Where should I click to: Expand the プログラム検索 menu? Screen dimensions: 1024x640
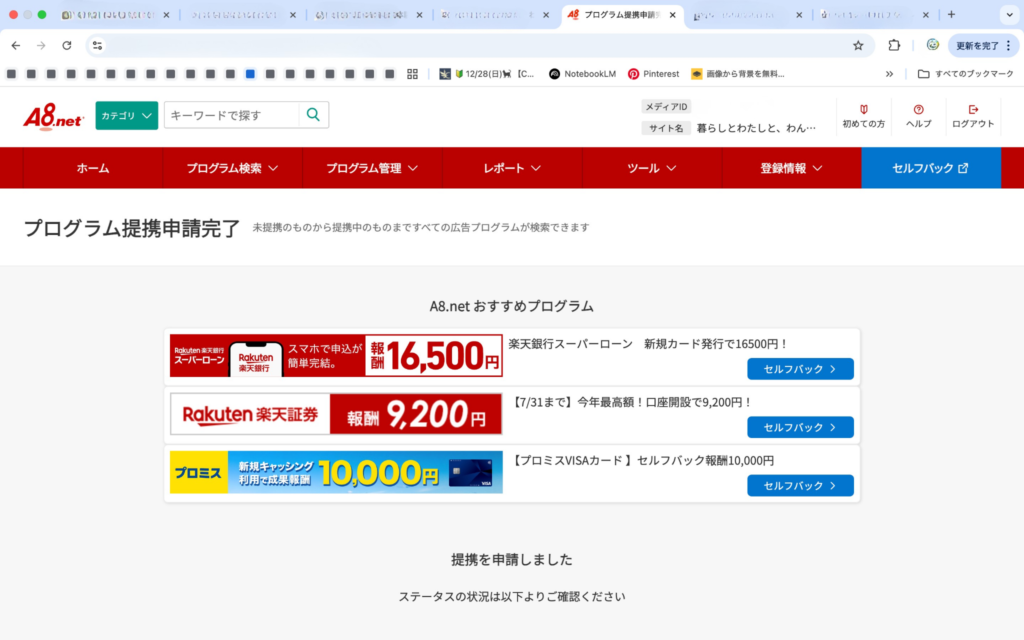click(232, 168)
